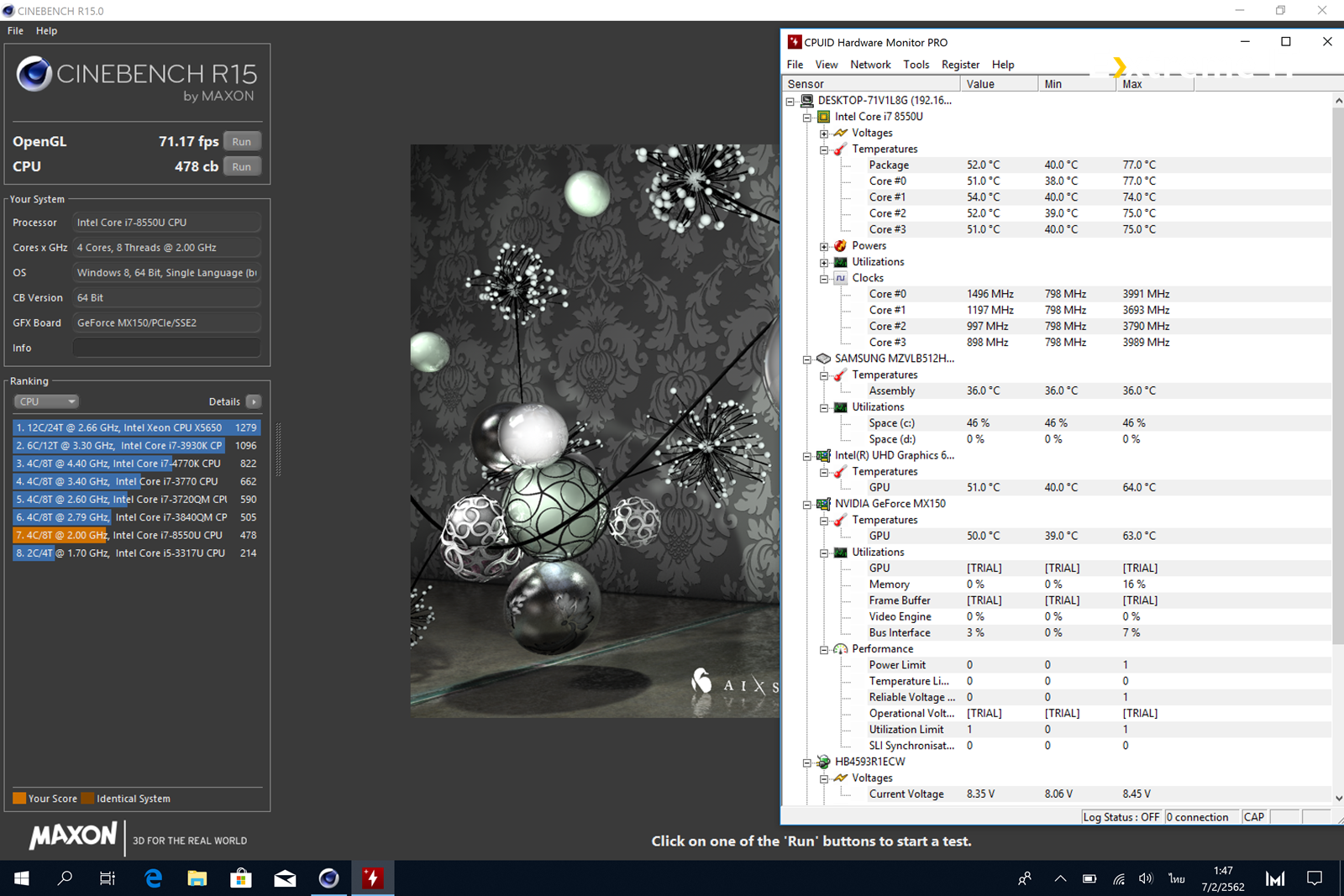Click the Info input field
This screenshot has width=1344, height=896.
[166, 348]
